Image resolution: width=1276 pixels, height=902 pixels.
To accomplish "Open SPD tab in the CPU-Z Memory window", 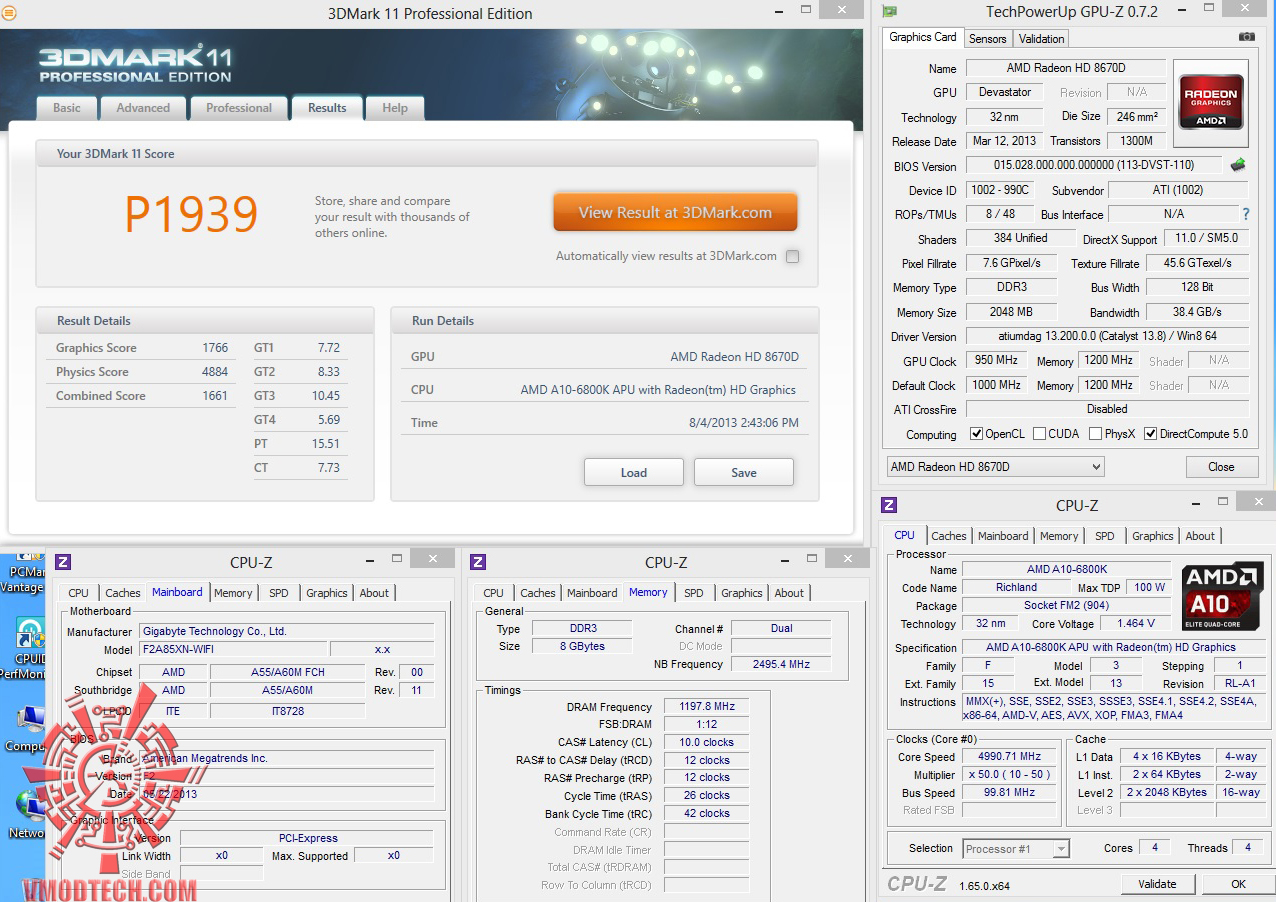I will (x=694, y=593).
